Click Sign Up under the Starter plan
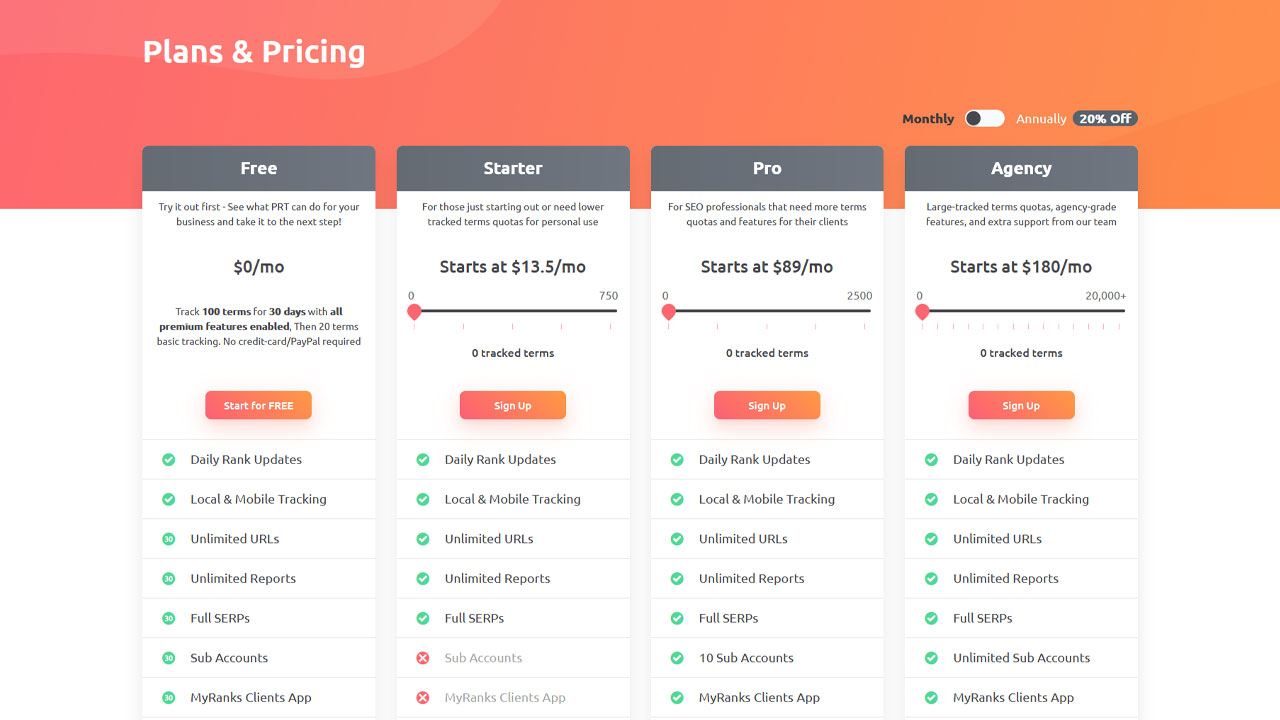The image size is (1280, 720). click(513, 405)
